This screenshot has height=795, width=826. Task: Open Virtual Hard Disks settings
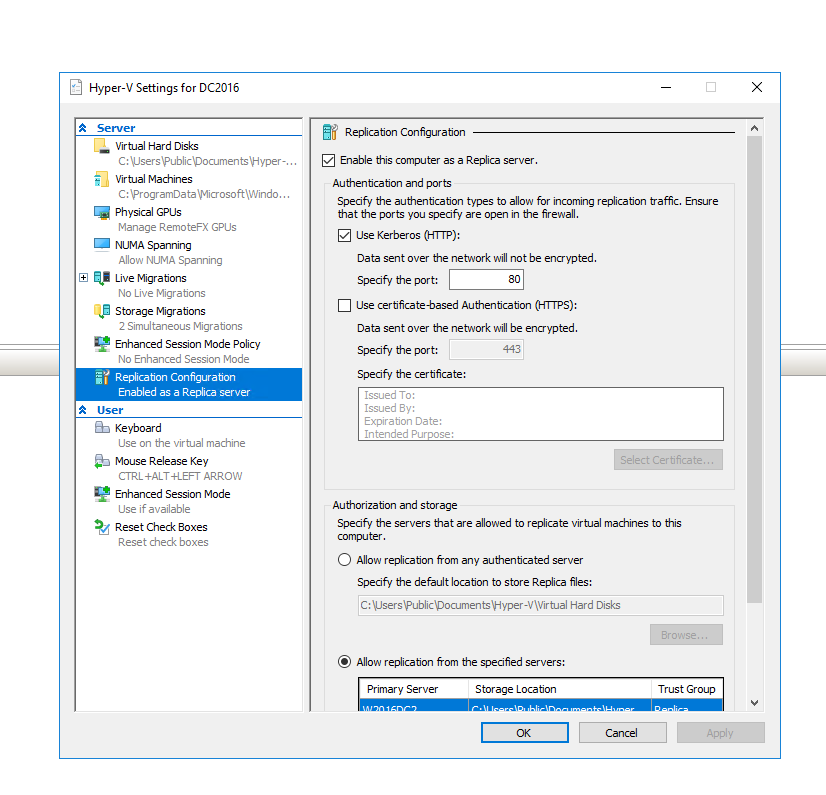tap(156, 146)
